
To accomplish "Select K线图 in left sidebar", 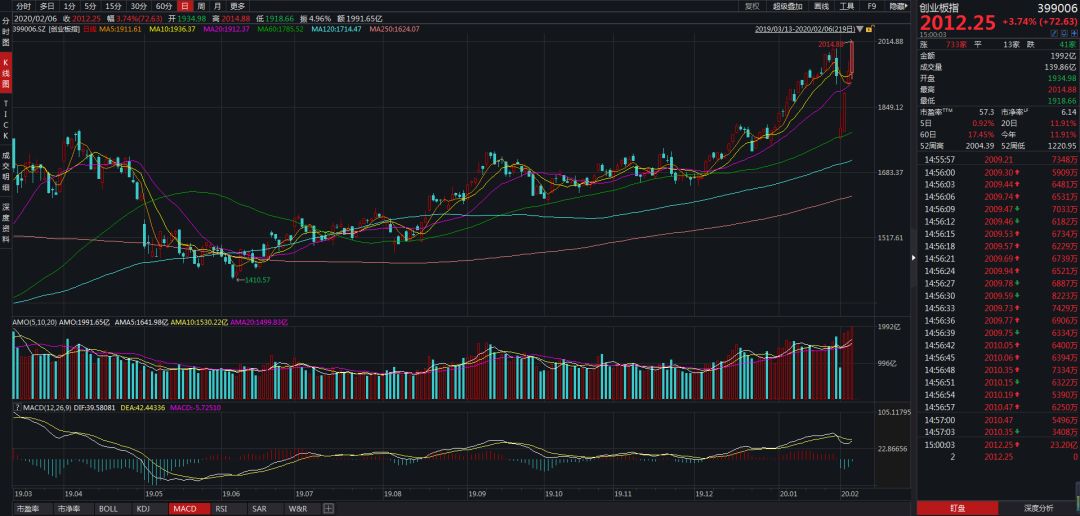I will point(6,74).
